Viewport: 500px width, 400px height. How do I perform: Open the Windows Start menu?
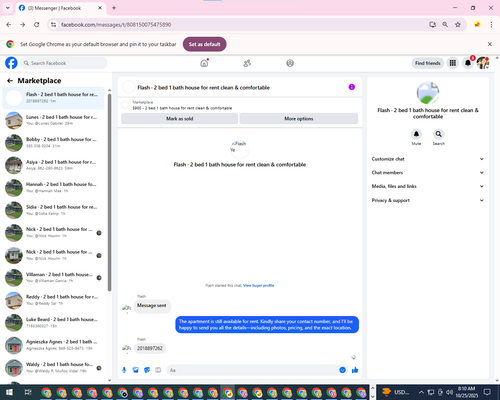(9, 392)
